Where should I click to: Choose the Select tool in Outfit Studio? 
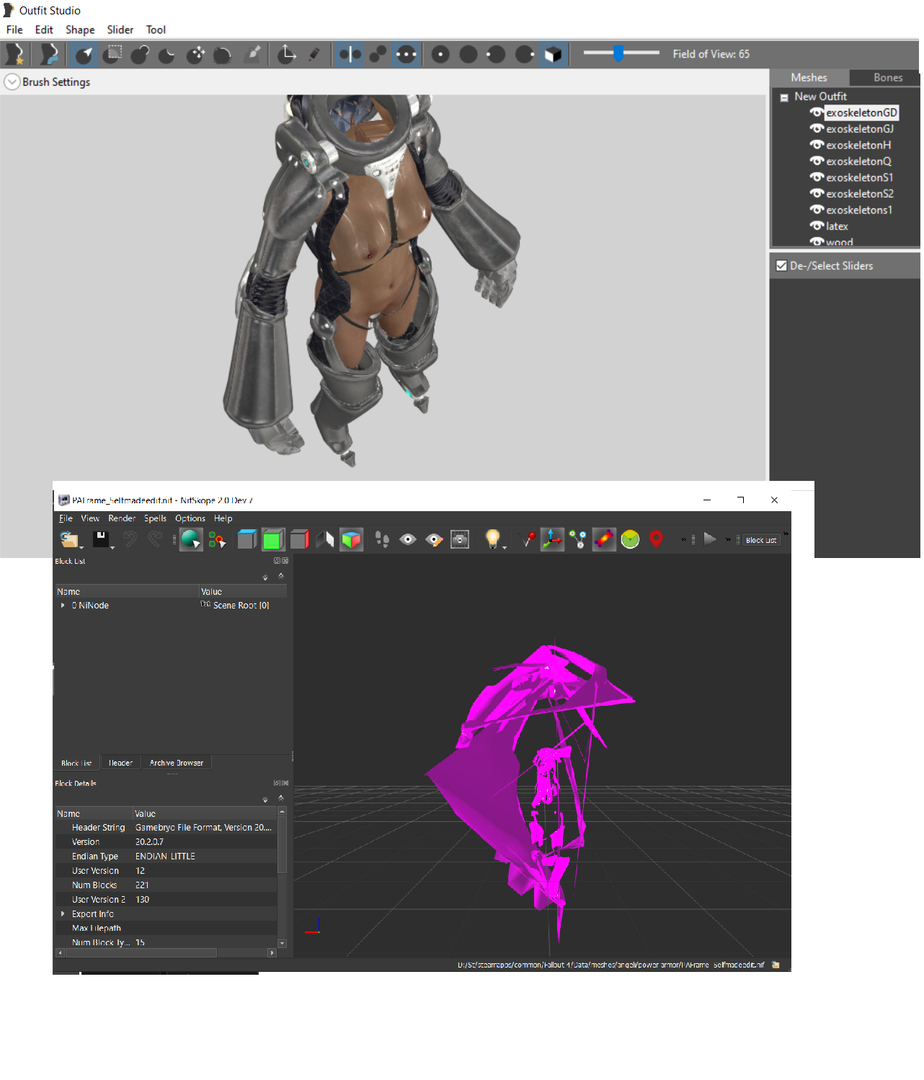(83, 54)
